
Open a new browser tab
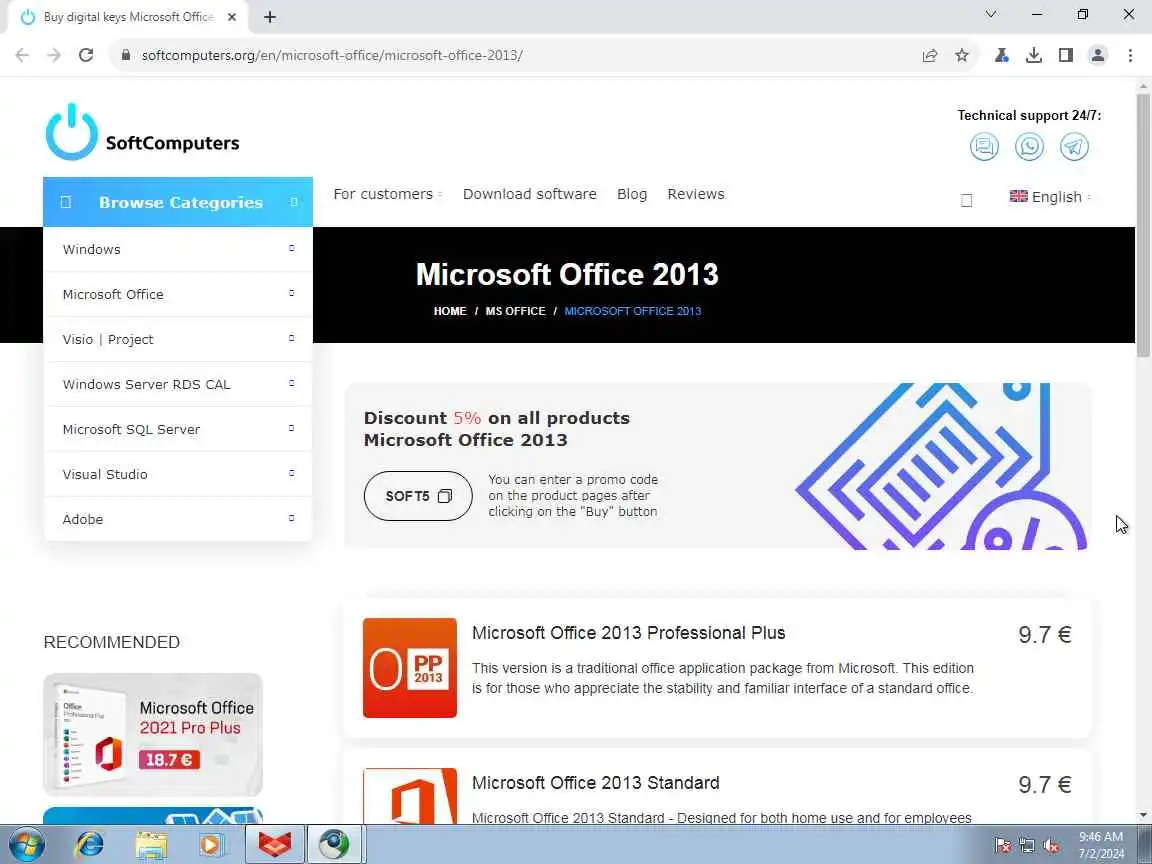point(270,17)
